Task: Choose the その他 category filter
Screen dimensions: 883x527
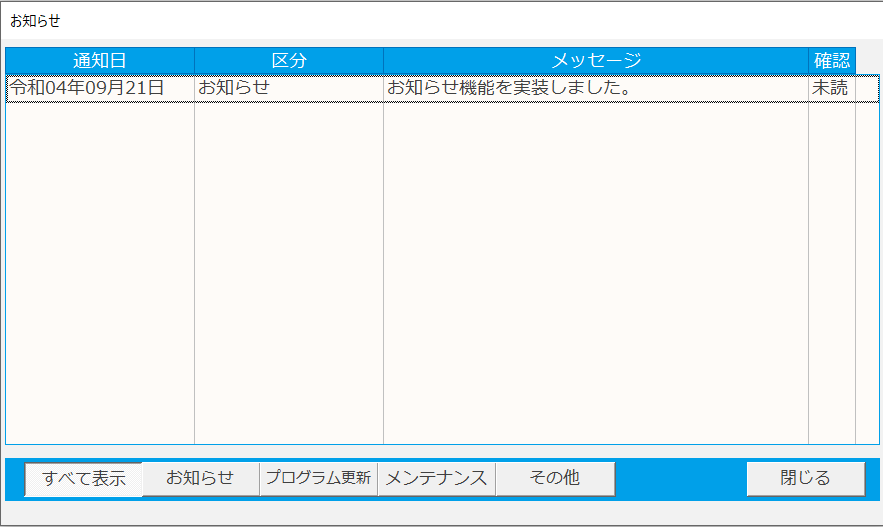Action: click(555, 479)
